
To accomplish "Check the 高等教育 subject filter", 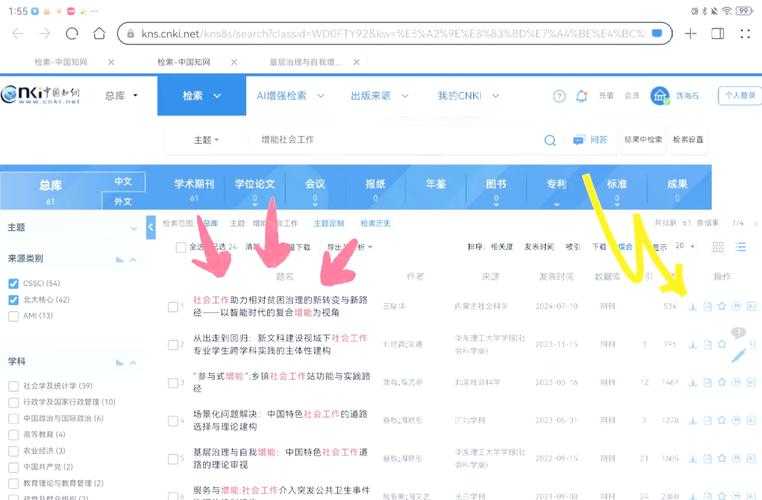I will point(14,434).
